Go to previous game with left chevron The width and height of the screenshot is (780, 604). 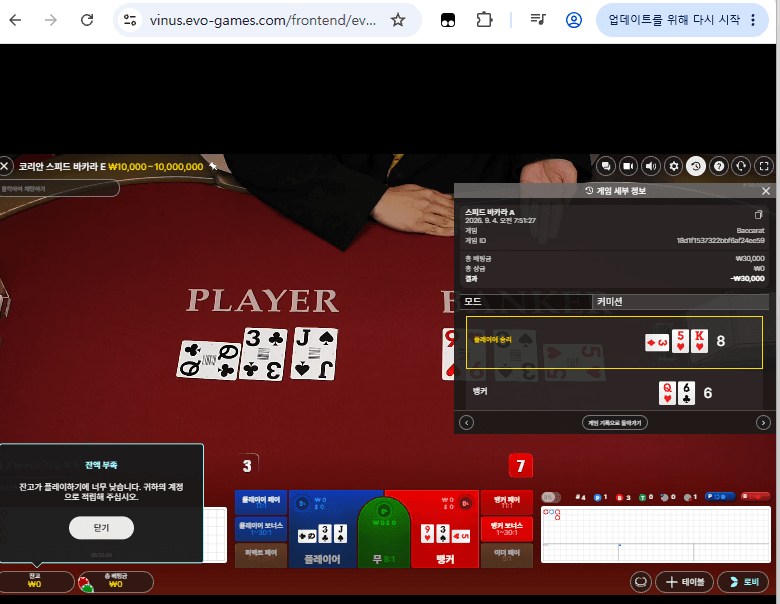466,423
